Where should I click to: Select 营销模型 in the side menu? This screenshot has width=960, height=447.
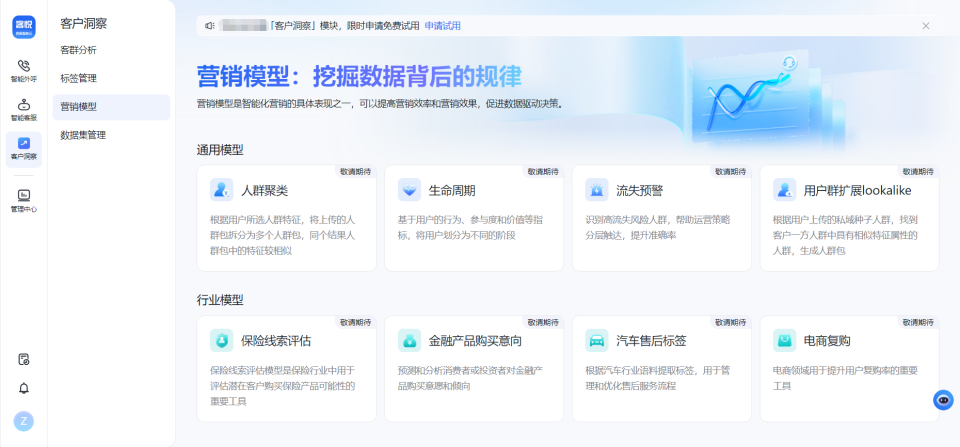click(79, 106)
